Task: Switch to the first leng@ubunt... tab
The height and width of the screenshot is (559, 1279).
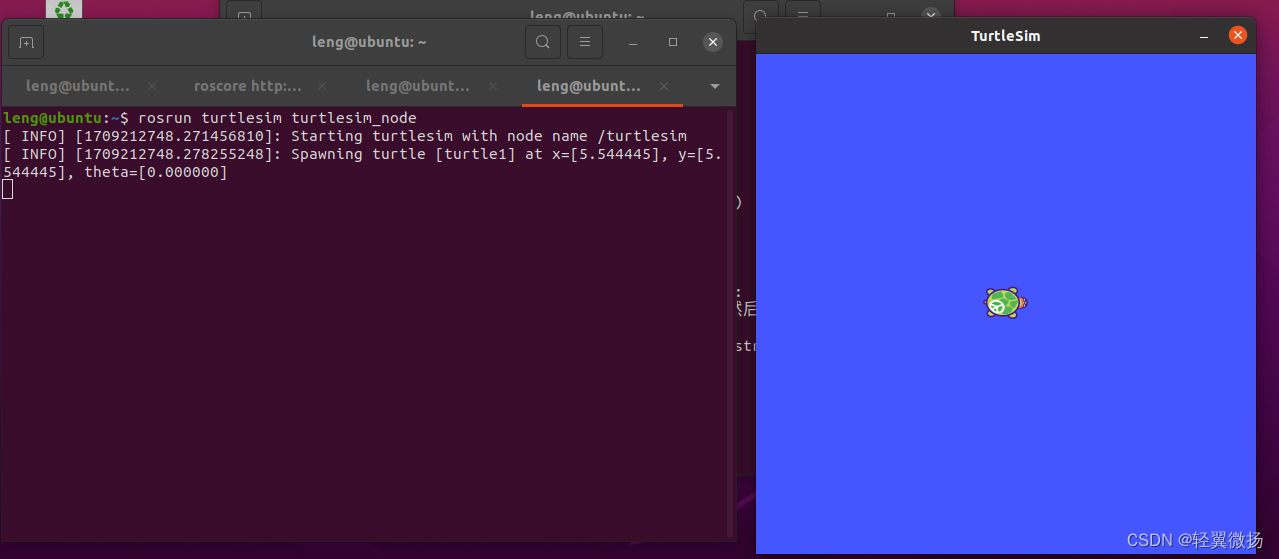Action: [x=78, y=86]
